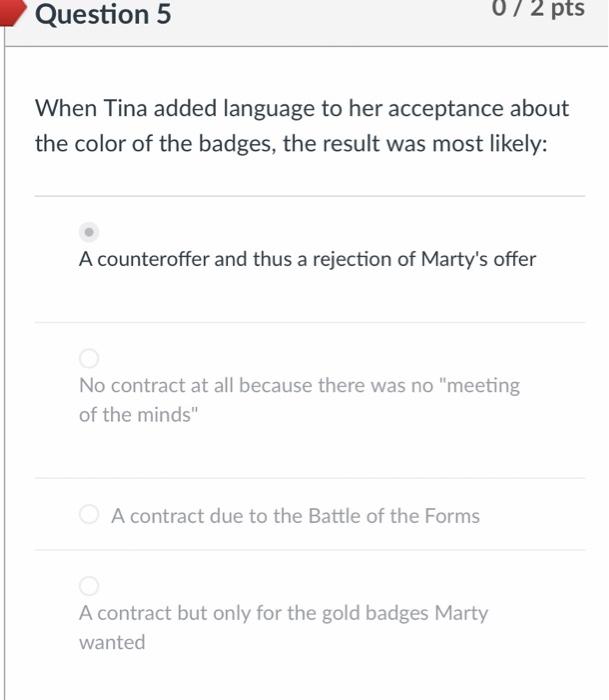Select the 'Battle of the Forms' radio button
The width and height of the screenshot is (609, 700).
coord(89,514)
